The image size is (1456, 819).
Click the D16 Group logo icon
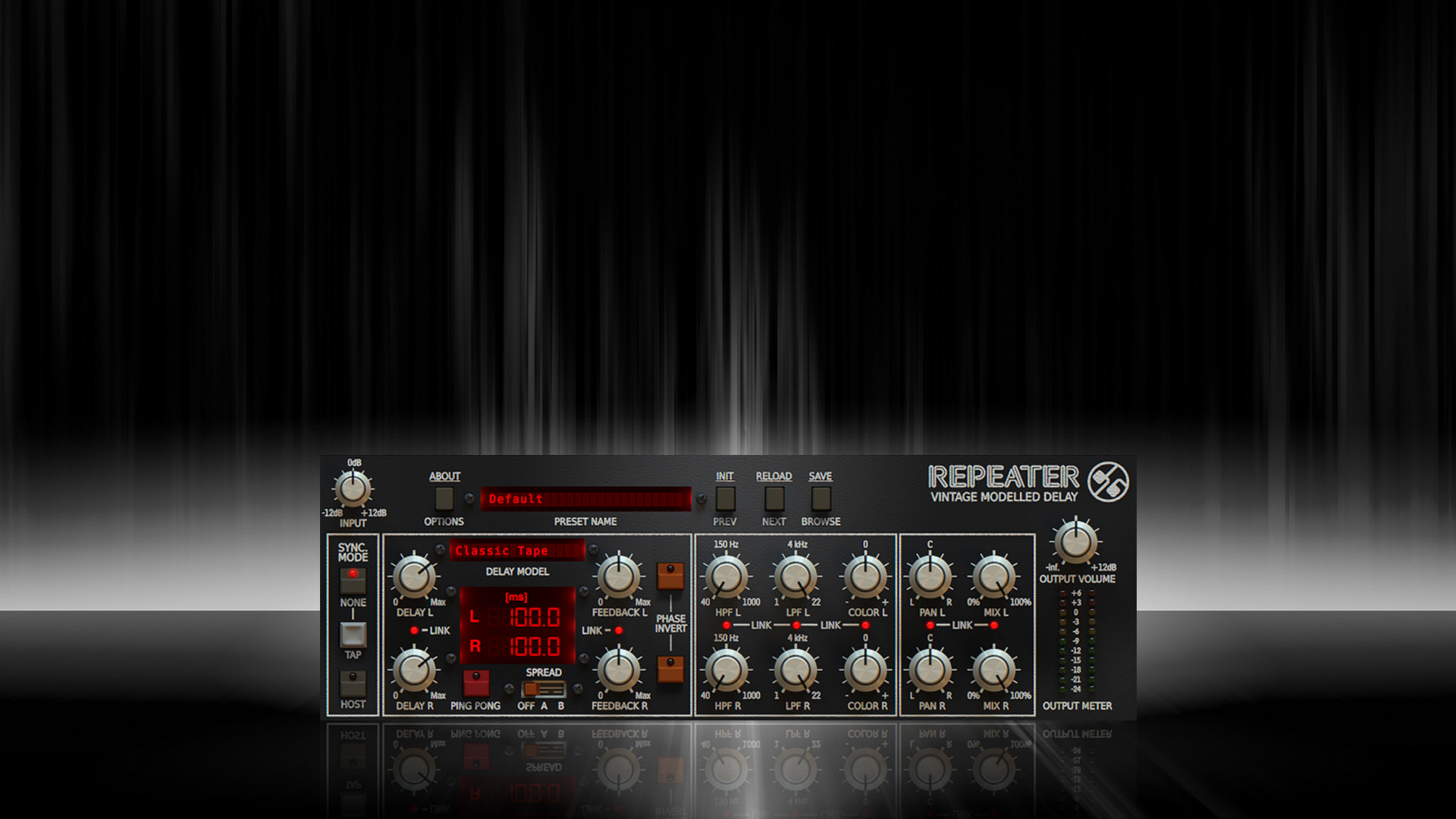coord(1108,482)
